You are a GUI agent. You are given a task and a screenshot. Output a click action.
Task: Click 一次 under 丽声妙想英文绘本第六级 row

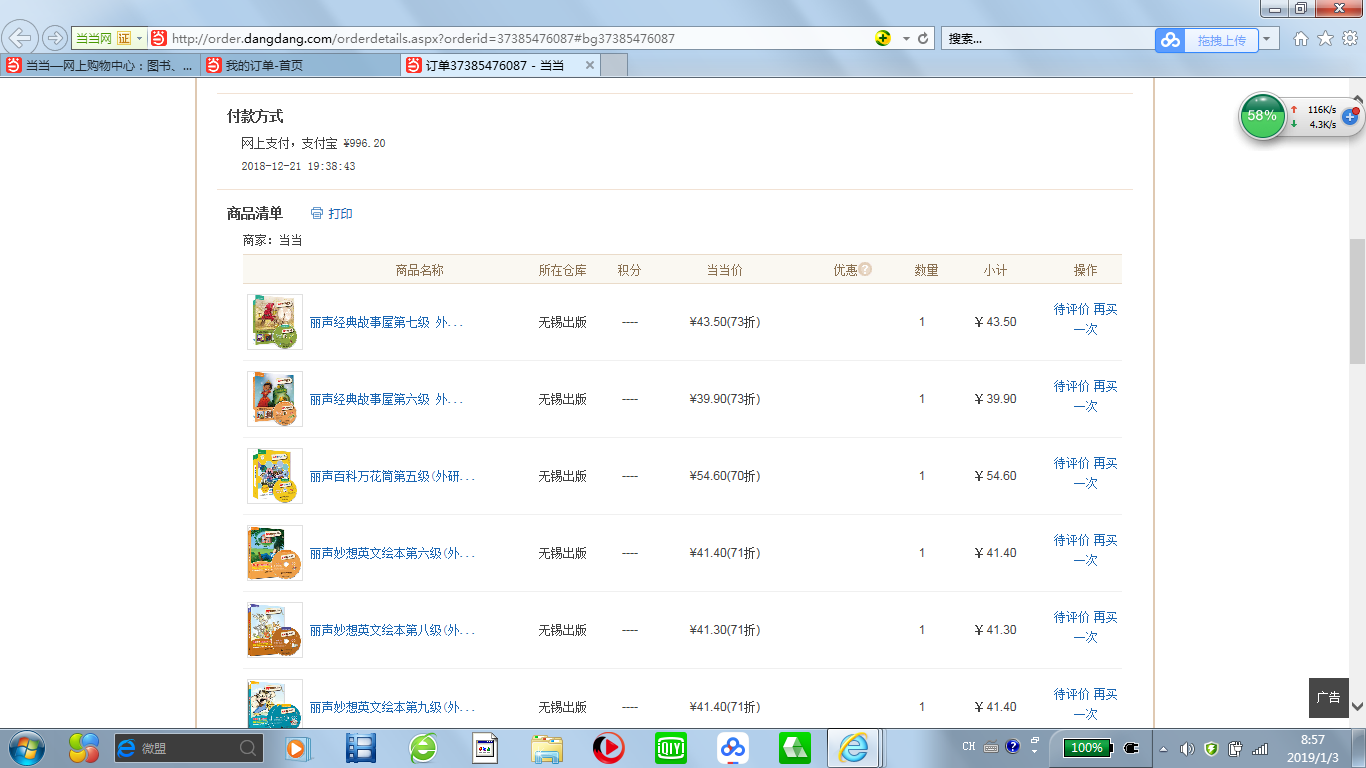(1086, 561)
